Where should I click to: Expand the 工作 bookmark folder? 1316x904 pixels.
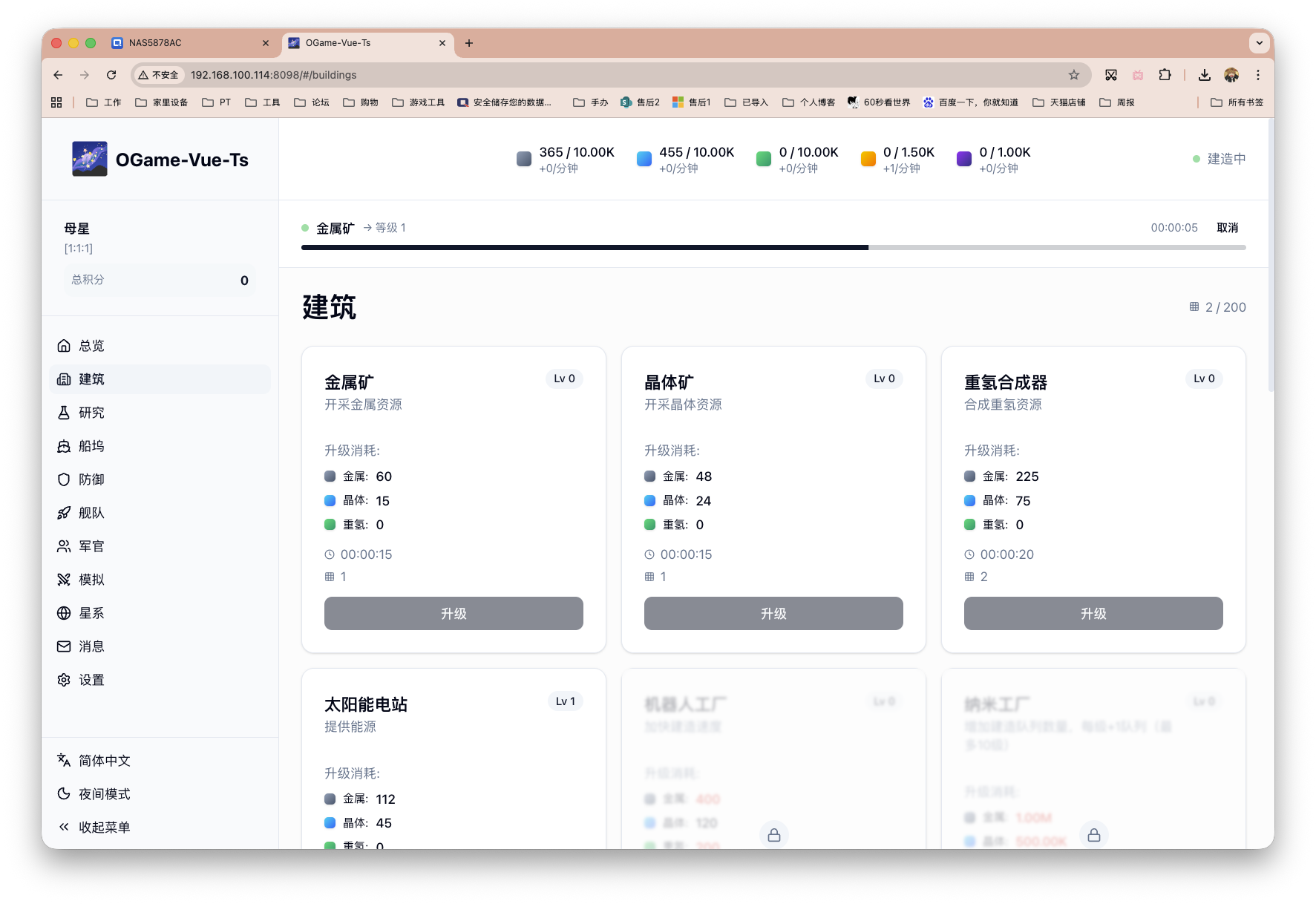103,102
